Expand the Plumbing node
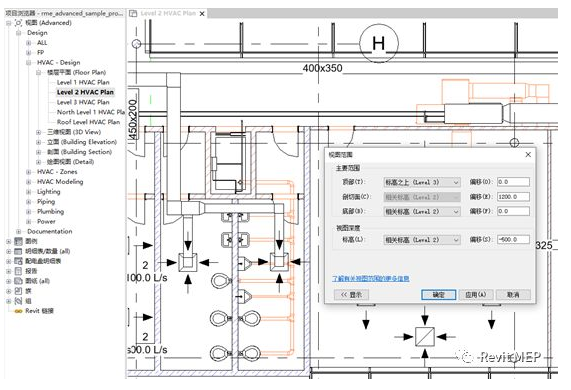This screenshot has height=390, width=571. [x=28, y=212]
